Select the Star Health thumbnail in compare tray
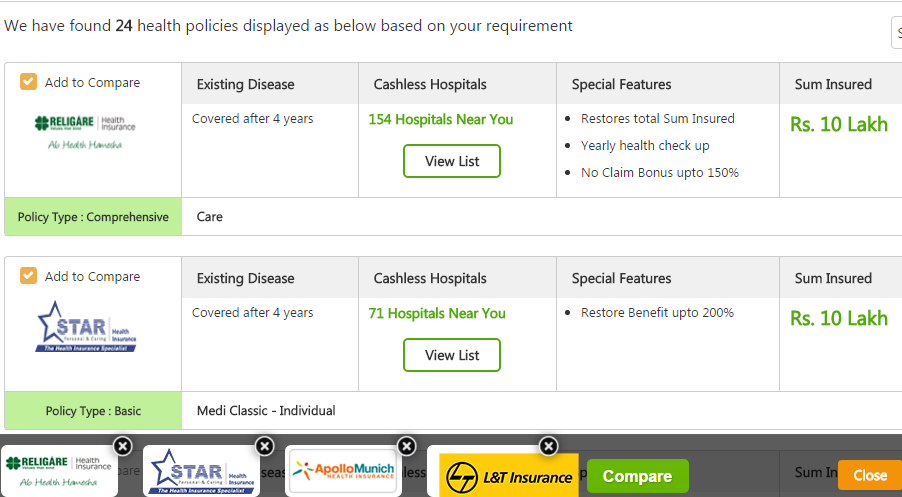 [x=201, y=471]
